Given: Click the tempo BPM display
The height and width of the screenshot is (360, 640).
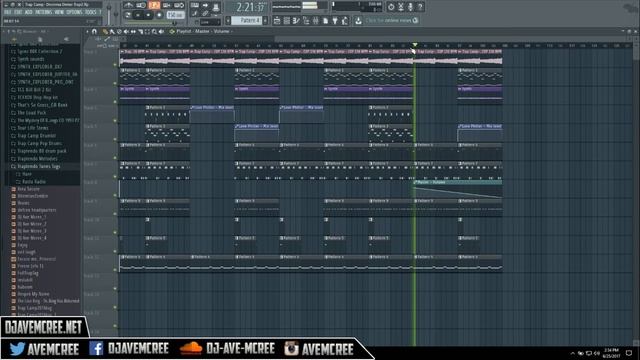Looking at the screenshot, I should (176, 15).
